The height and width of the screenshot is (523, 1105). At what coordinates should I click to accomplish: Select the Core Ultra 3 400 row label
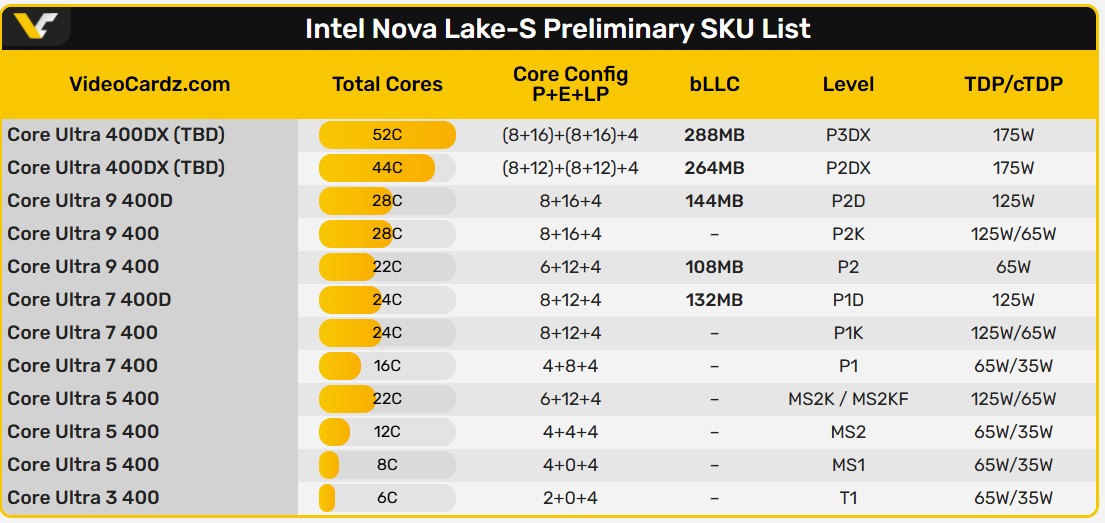[84, 498]
